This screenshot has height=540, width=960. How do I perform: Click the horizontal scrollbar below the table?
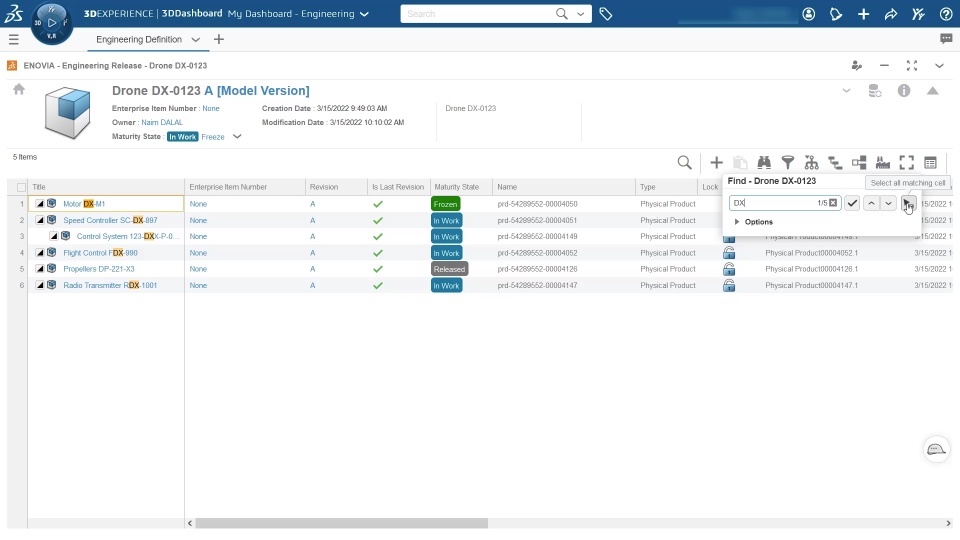[x=342, y=523]
